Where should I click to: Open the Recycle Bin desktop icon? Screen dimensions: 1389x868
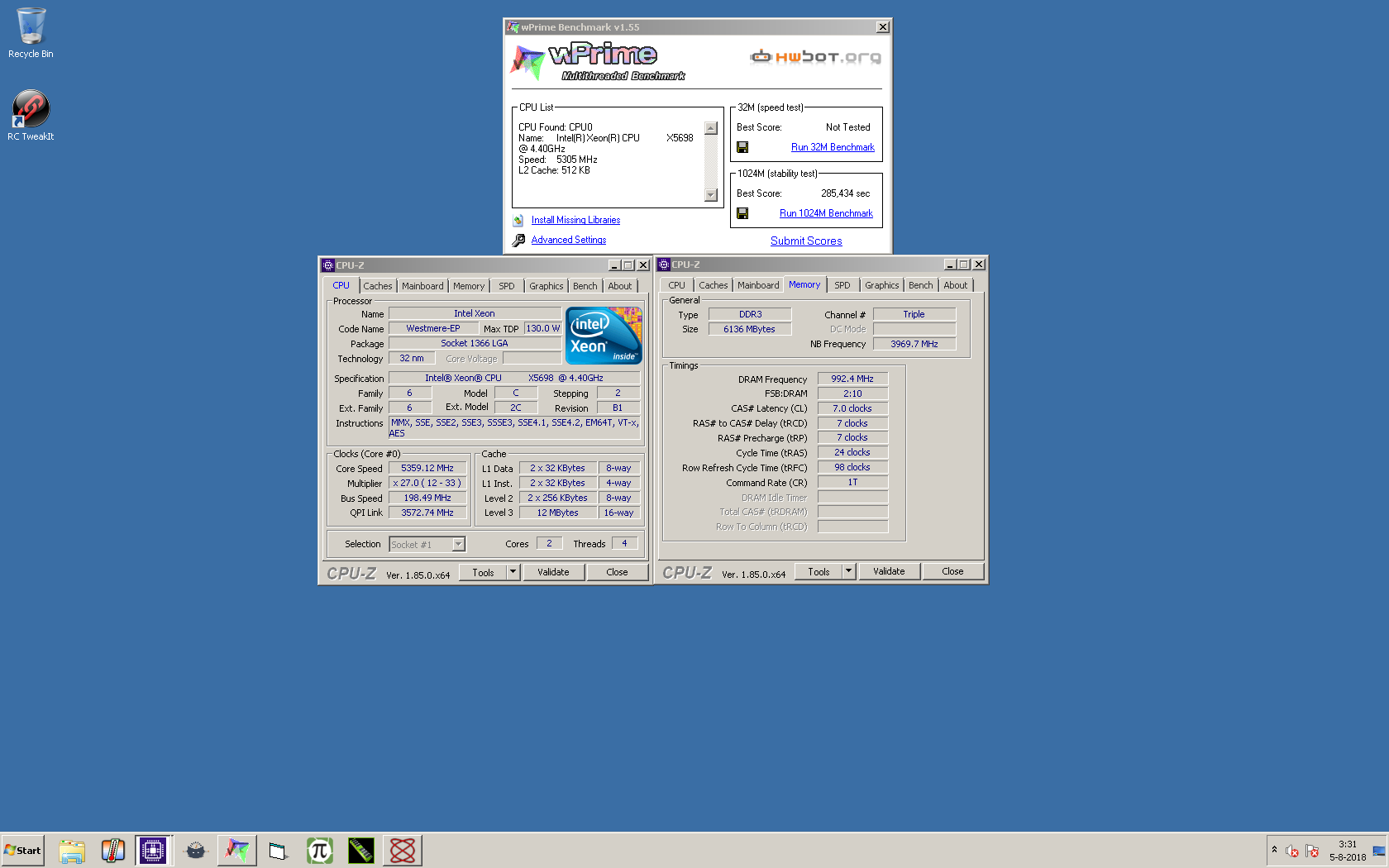31,34
